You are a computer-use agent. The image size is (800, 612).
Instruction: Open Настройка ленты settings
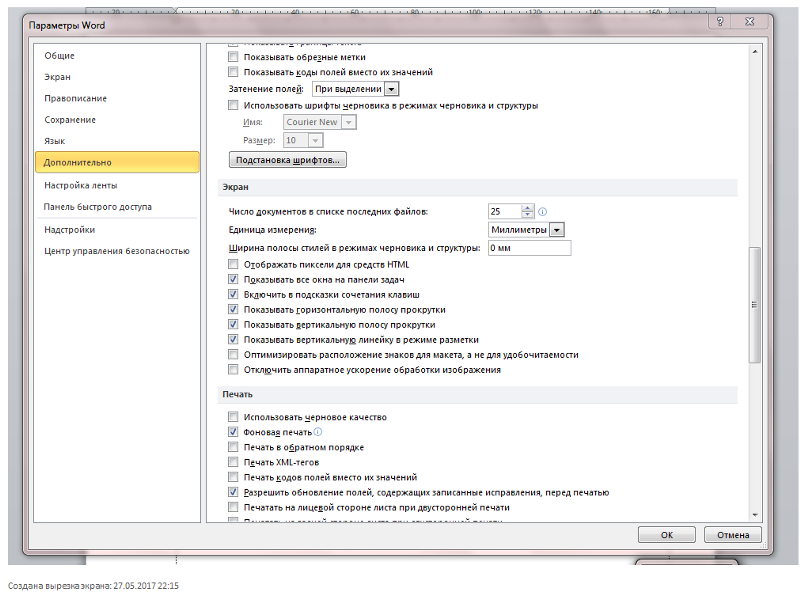click(x=117, y=185)
